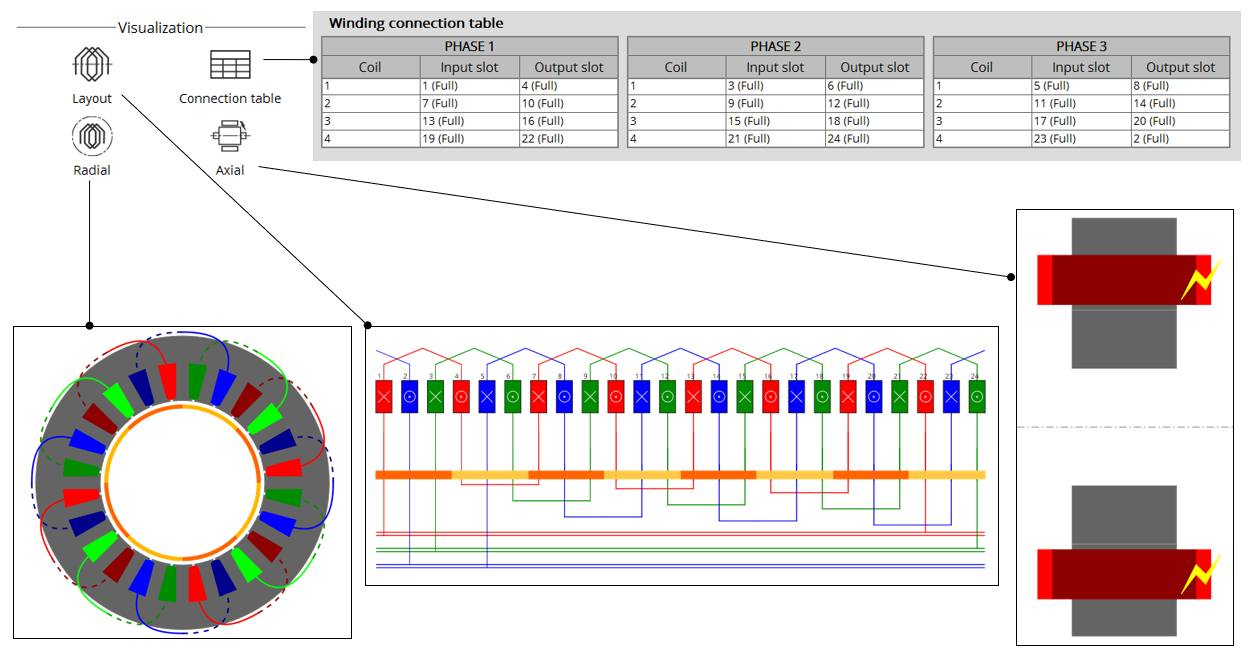Click the radial stator cross-section diagram
The width and height of the screenshot is (1256, 657).
(x=182, y=483)
